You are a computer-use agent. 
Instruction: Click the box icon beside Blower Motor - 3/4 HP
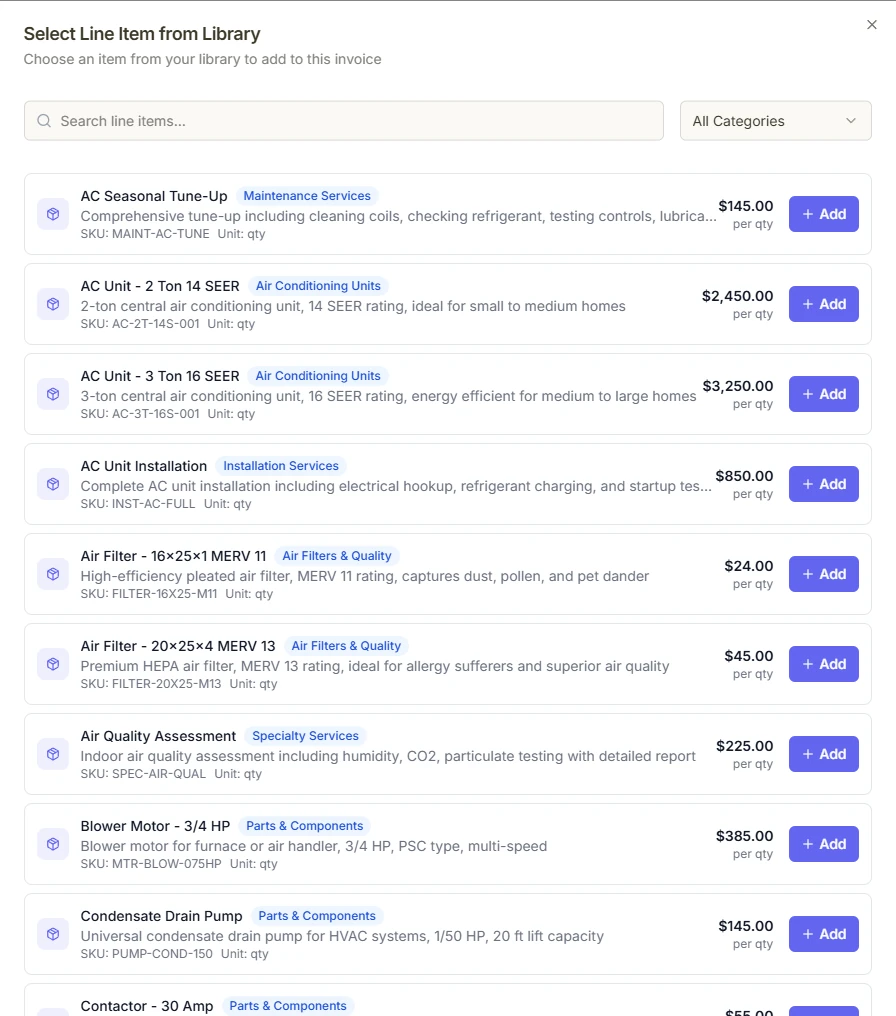(x=52, y=844)
